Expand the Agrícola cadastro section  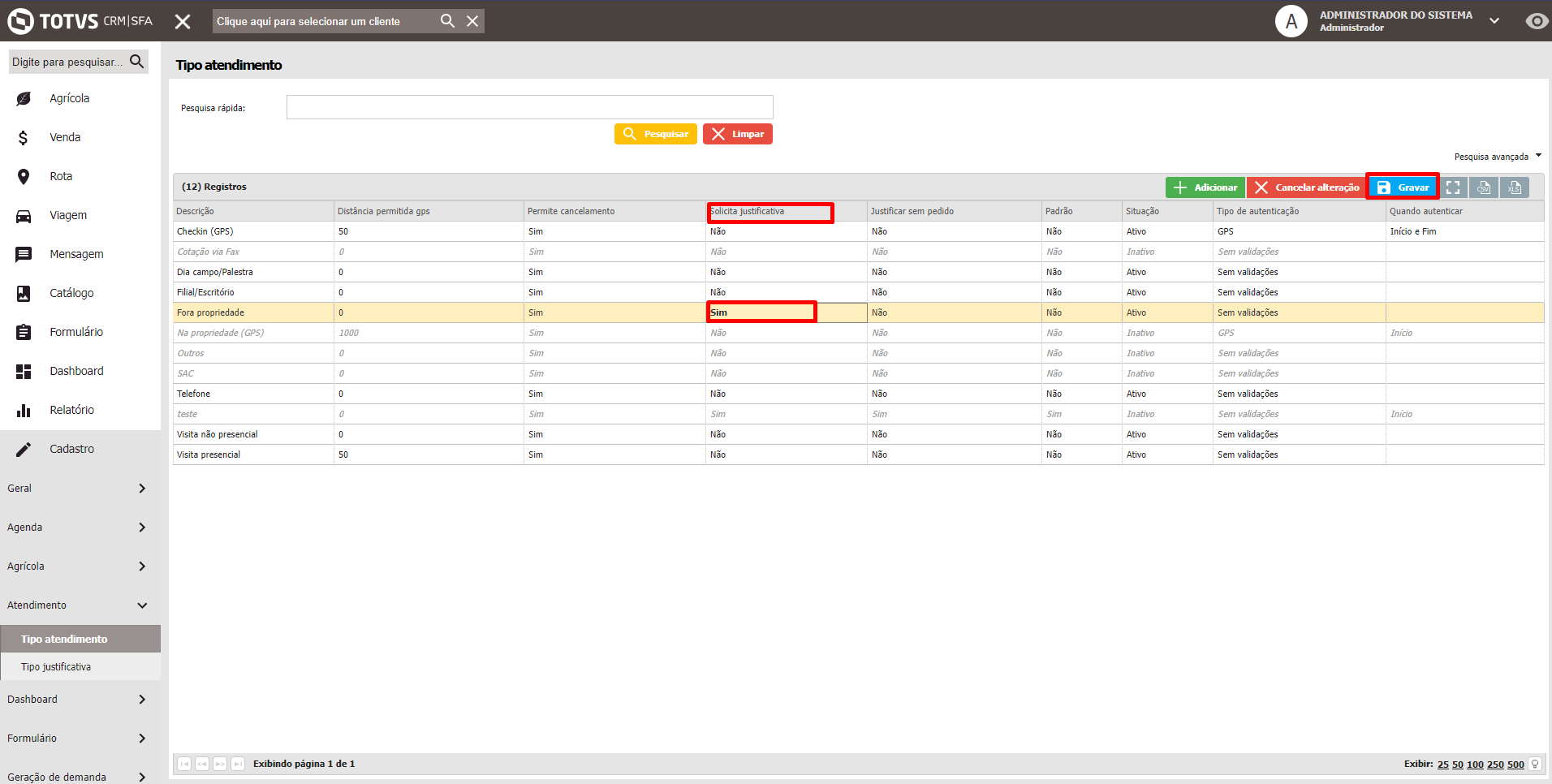(x=80, y=566)
